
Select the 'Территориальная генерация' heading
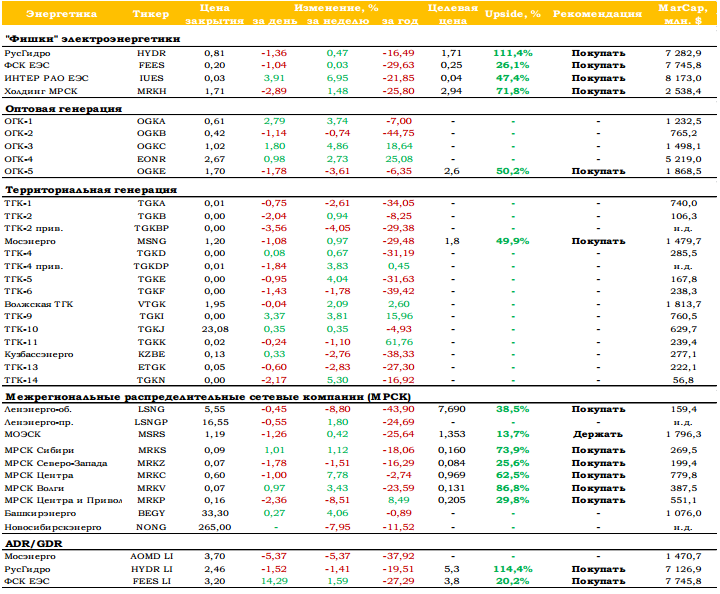tap(90, 190)
